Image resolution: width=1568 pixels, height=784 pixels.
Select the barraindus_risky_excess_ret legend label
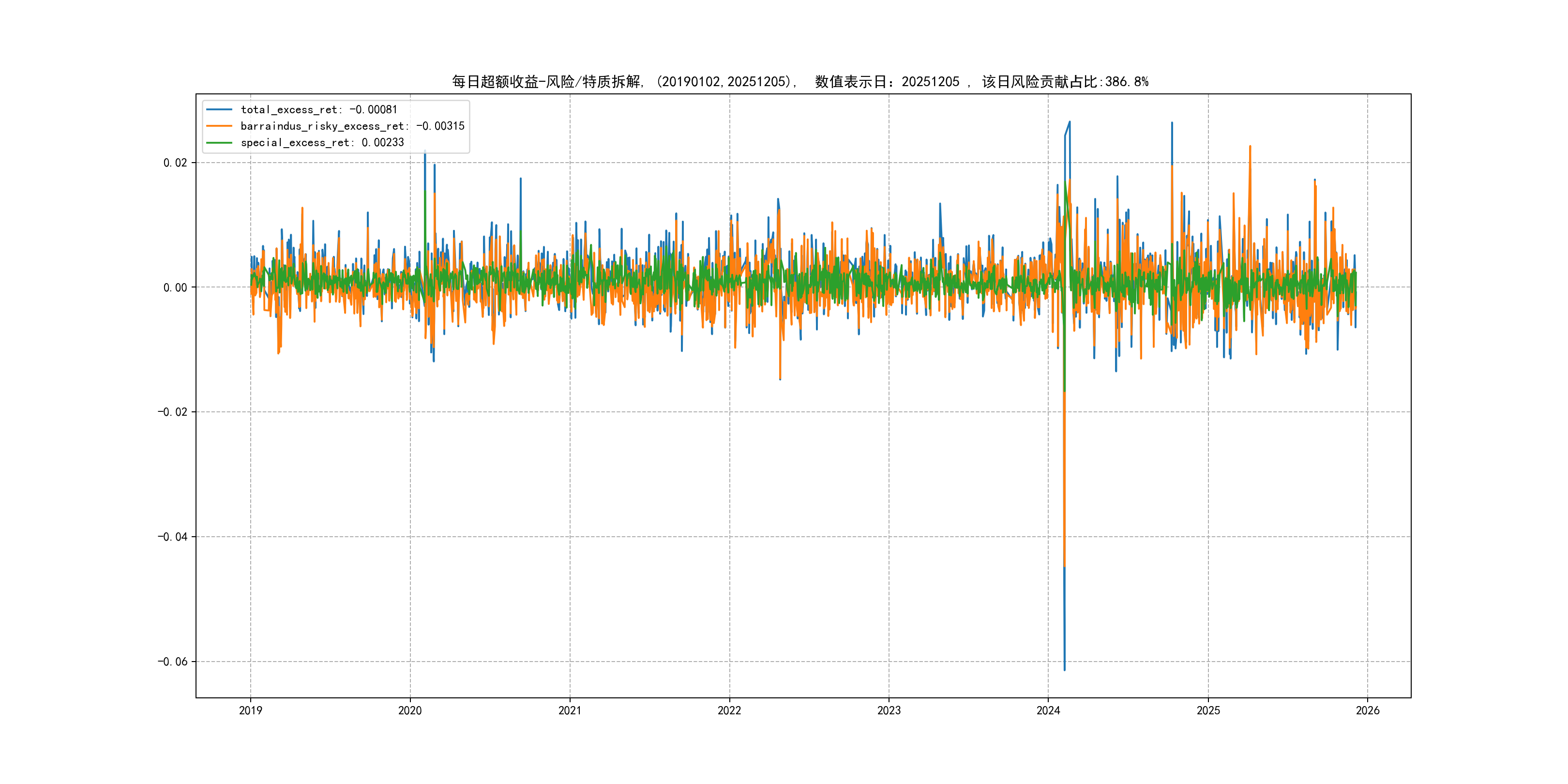[x=352, y=126]
